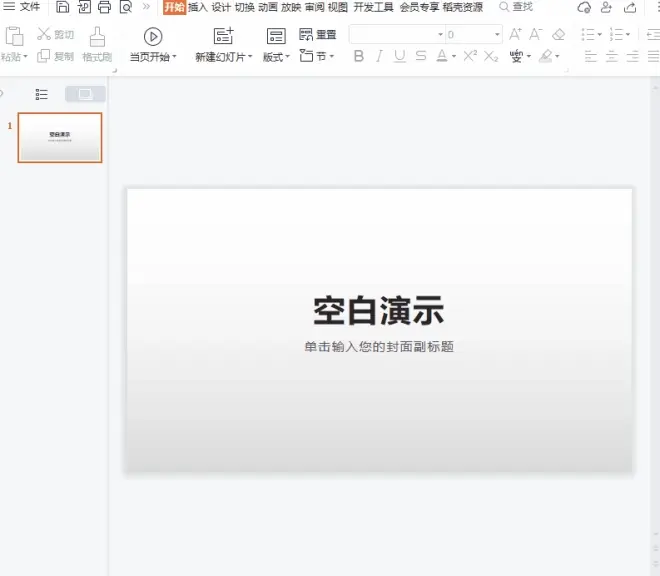This screenshot has height=576, width=660.
Task: Click the Print Preview icon
Action: click(x=126, y=7)
